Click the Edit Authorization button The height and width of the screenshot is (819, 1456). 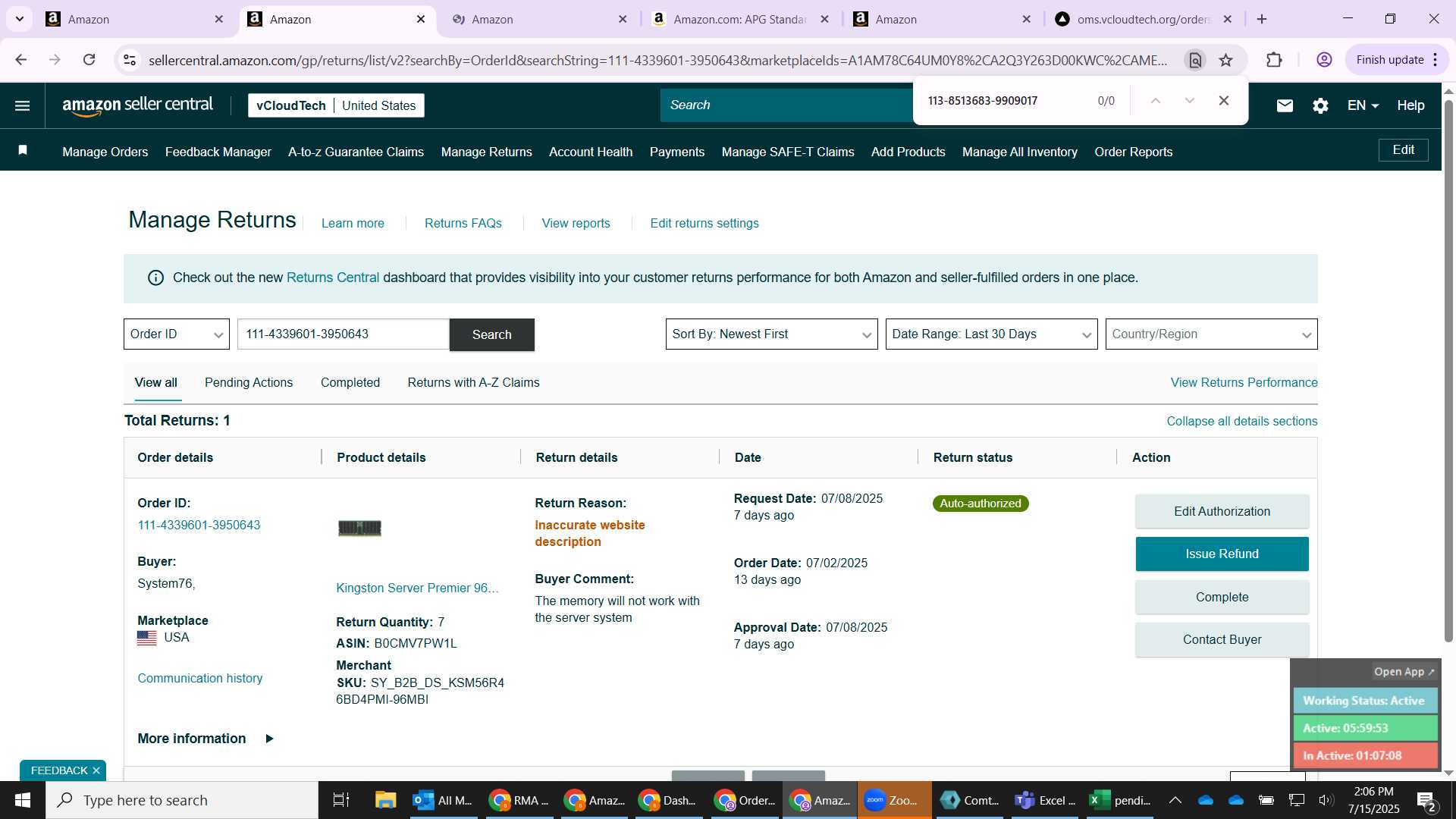click(x=1222, y=511)
